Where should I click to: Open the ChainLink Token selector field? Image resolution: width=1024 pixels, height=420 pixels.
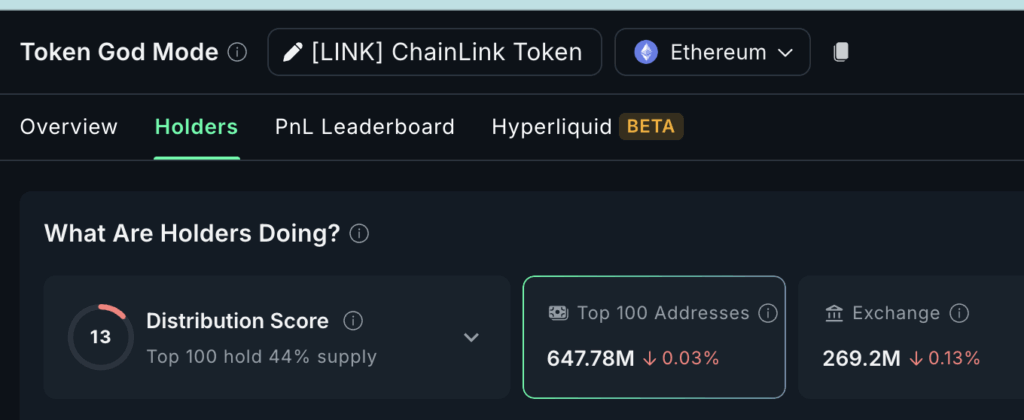[x=434, y=52]
